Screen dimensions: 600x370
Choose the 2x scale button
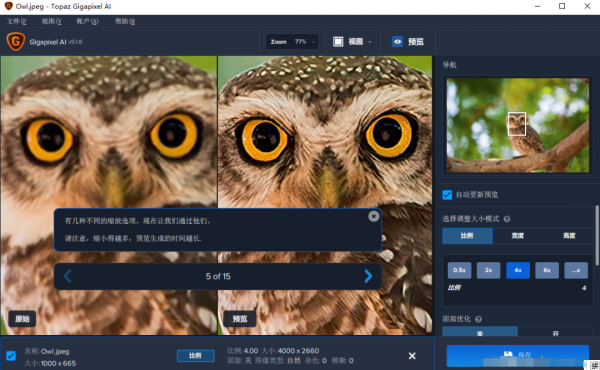coord(488,270)
